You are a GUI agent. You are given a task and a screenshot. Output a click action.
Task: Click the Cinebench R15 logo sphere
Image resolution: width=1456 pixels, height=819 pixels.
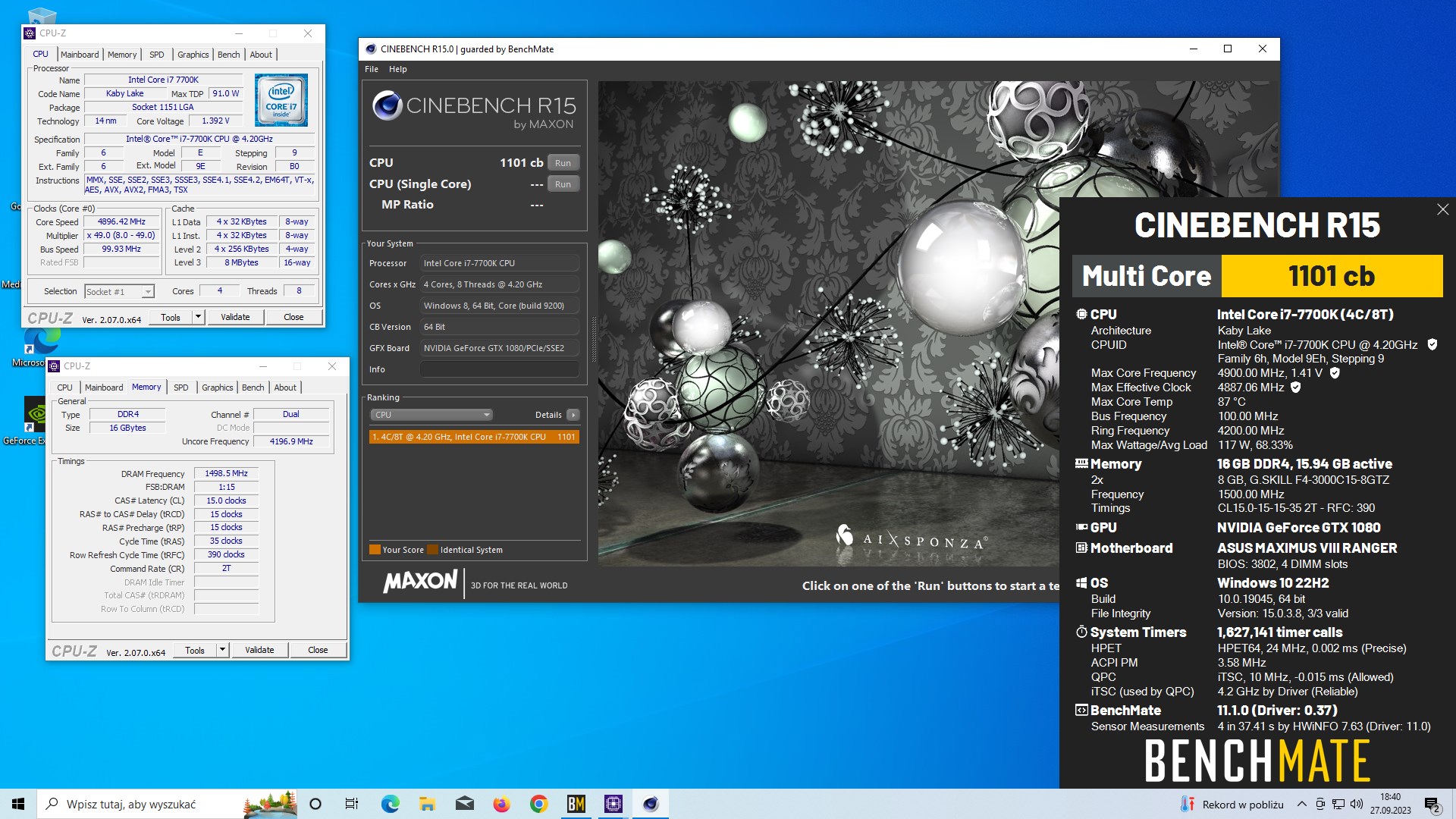(x=387, y=105)
